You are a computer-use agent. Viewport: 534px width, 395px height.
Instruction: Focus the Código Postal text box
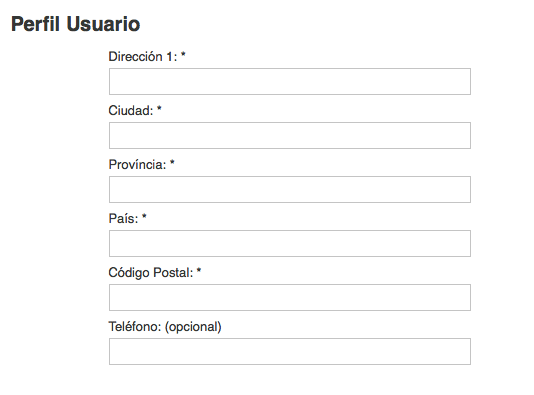coord(290,297)
